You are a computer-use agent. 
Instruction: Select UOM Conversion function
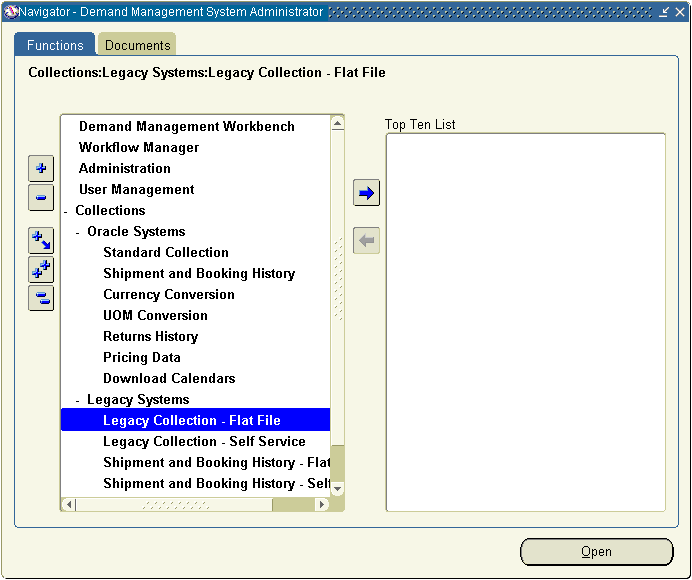point(155,316)
